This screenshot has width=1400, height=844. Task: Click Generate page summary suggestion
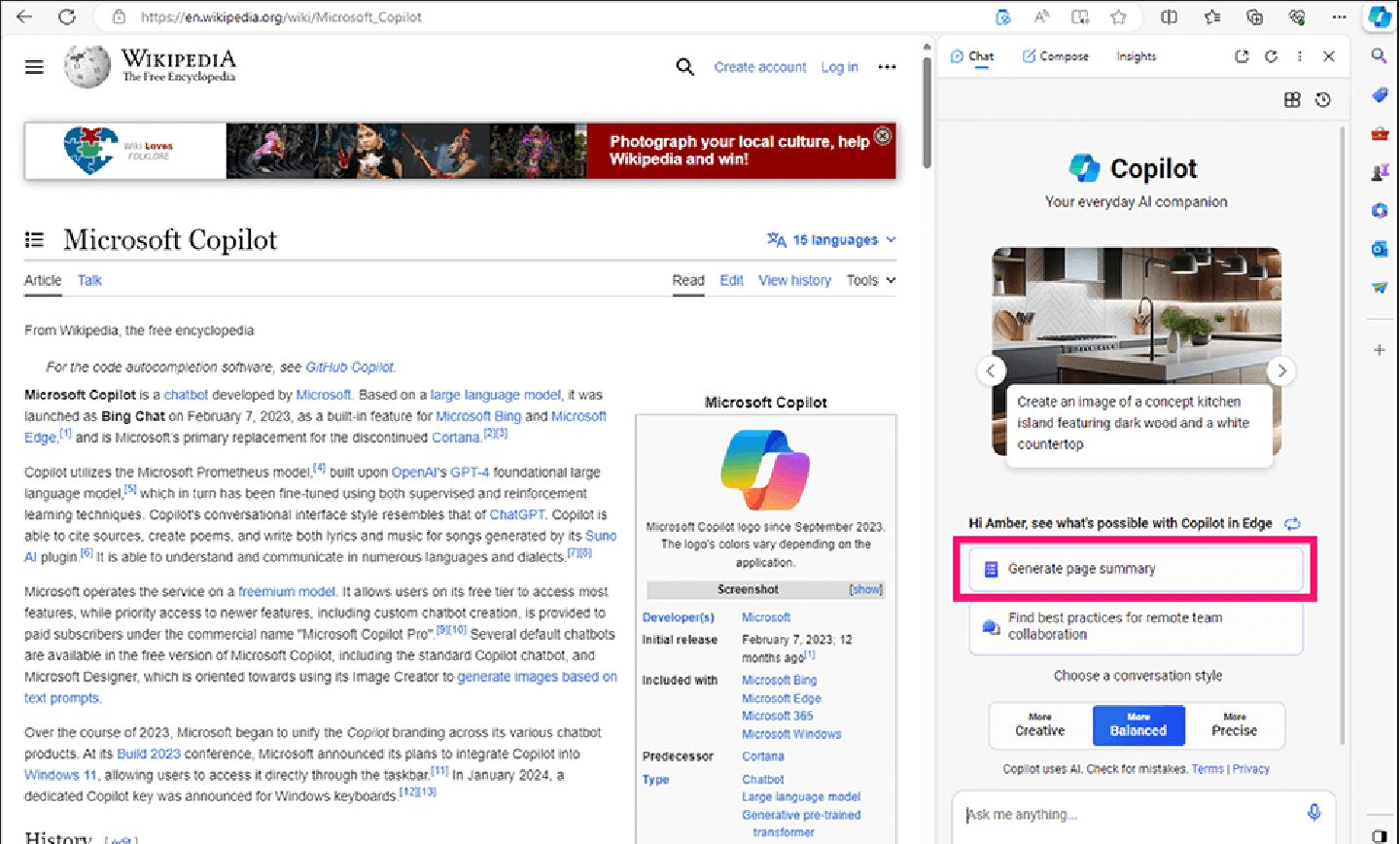pos(1135,569)
